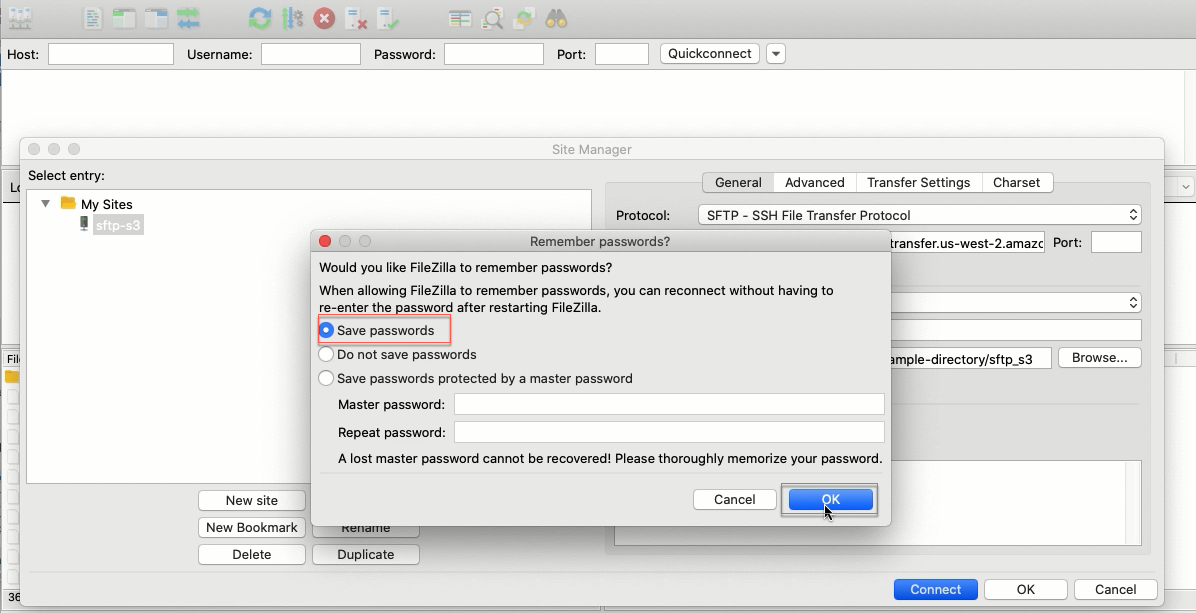Click Cancel in Remember passwords dialog

coord(735,499)
